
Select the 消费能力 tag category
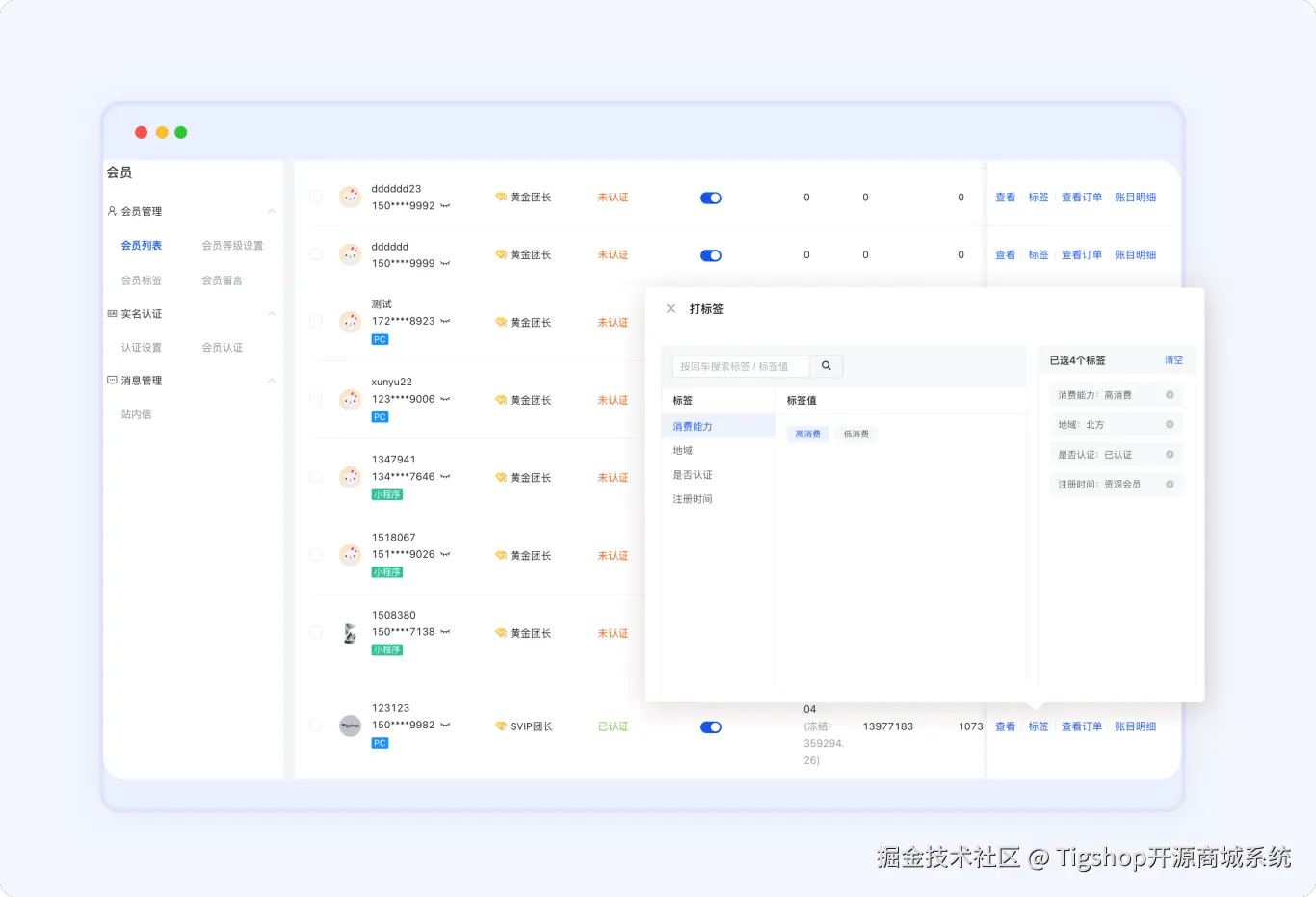(x=719, y=426)
